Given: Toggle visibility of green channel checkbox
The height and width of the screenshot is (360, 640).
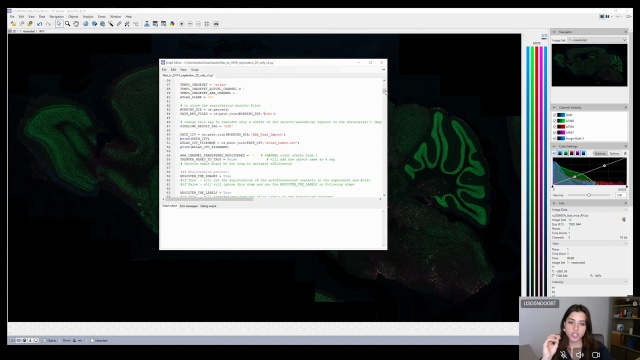Looking at the screenshot, I should click(555, 121).
